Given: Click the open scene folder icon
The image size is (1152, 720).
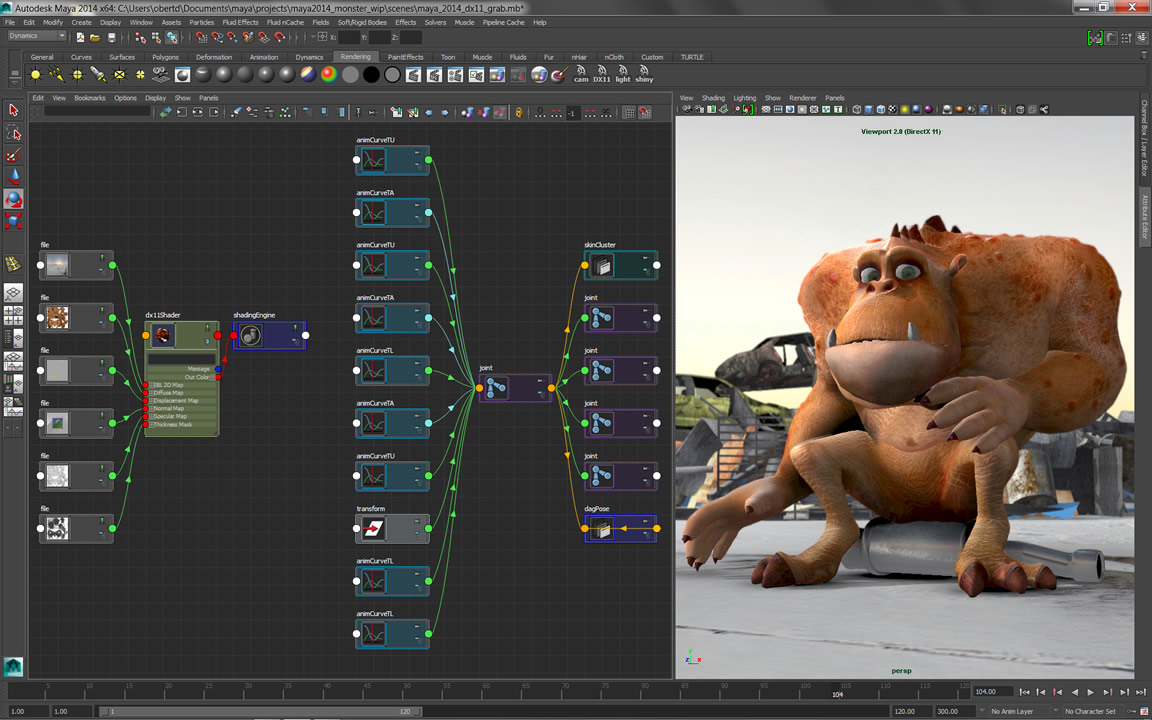Looking at the screenshot, I should 95,37.
